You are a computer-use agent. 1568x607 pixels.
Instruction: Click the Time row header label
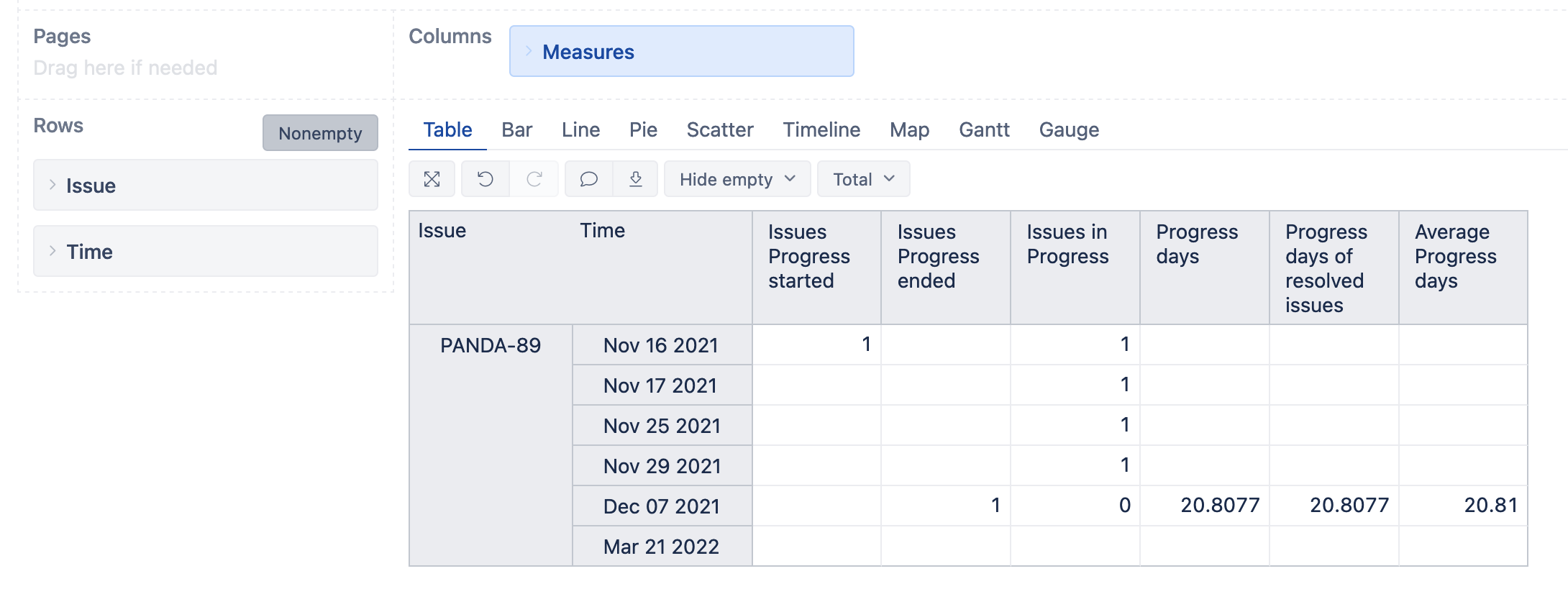coord(602,231)
